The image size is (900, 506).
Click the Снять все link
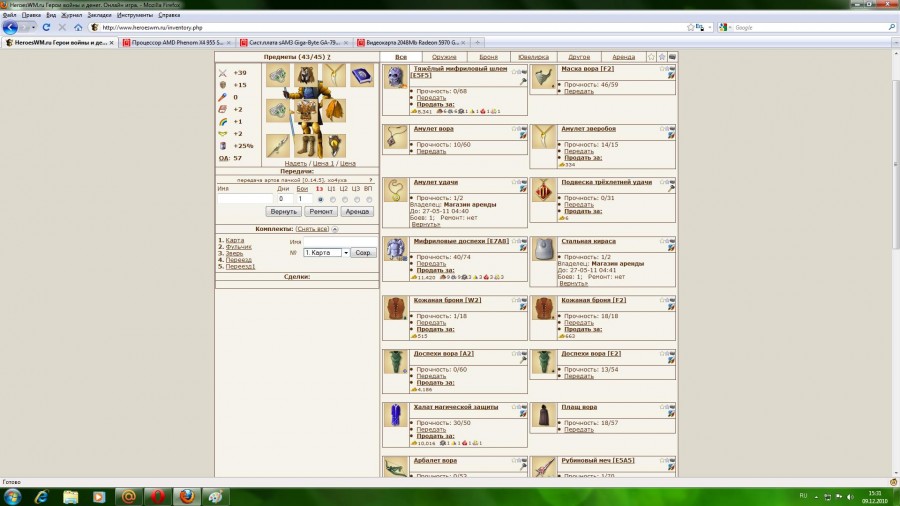pyautogui.click(x=312, y=229)
